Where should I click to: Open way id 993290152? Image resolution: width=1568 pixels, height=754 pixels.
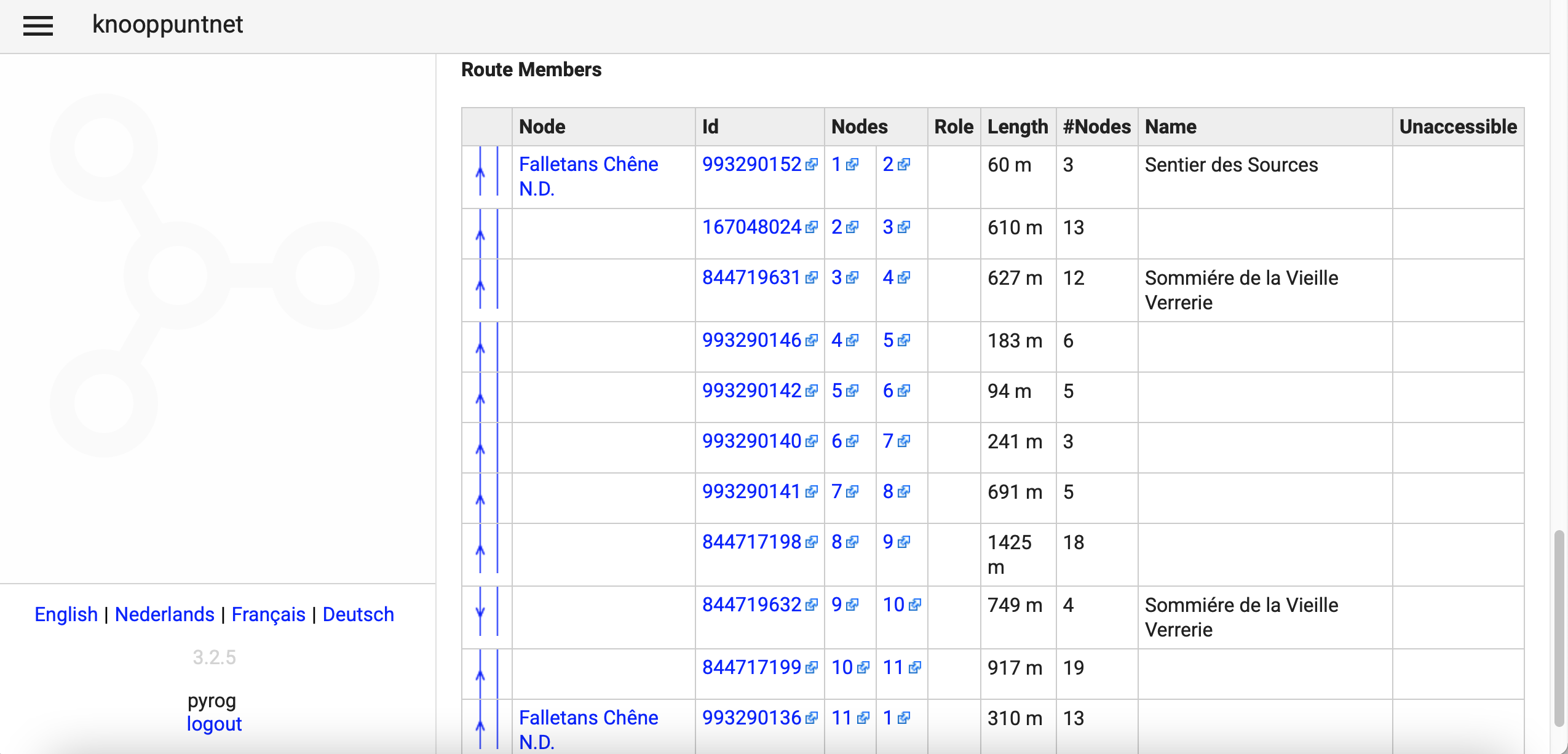click(x=751, y=164)
